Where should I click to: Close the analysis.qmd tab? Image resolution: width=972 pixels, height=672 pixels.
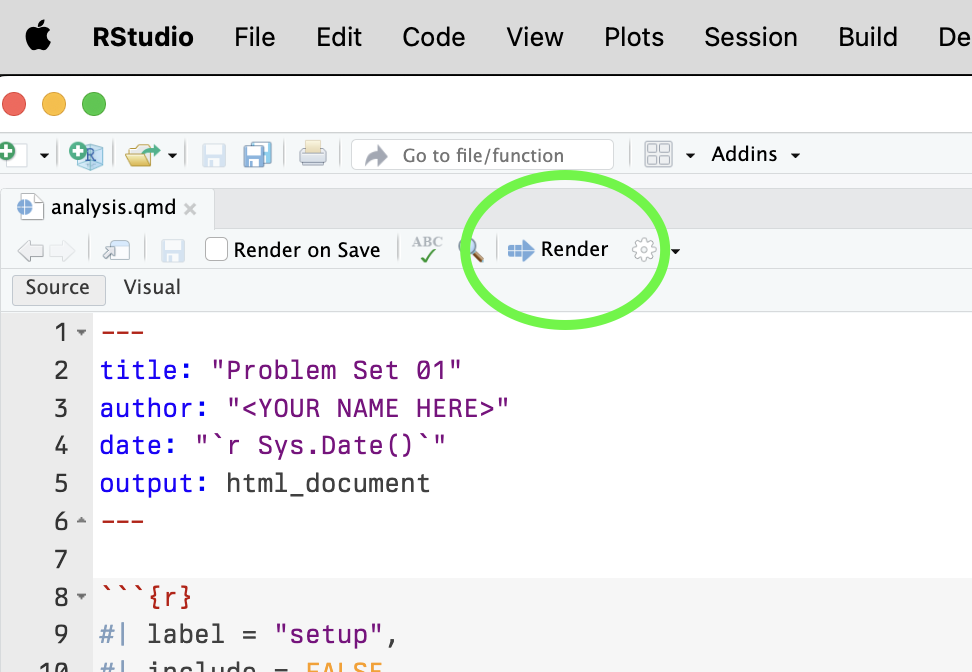190,209
